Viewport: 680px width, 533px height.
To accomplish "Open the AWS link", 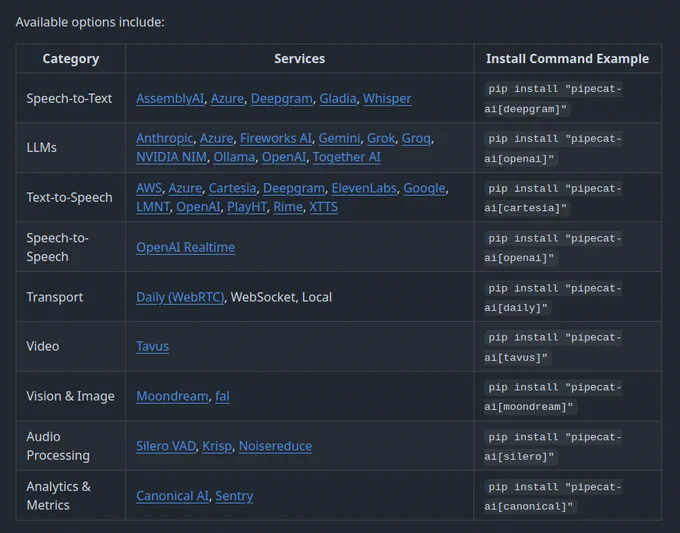I will point(149,188).
